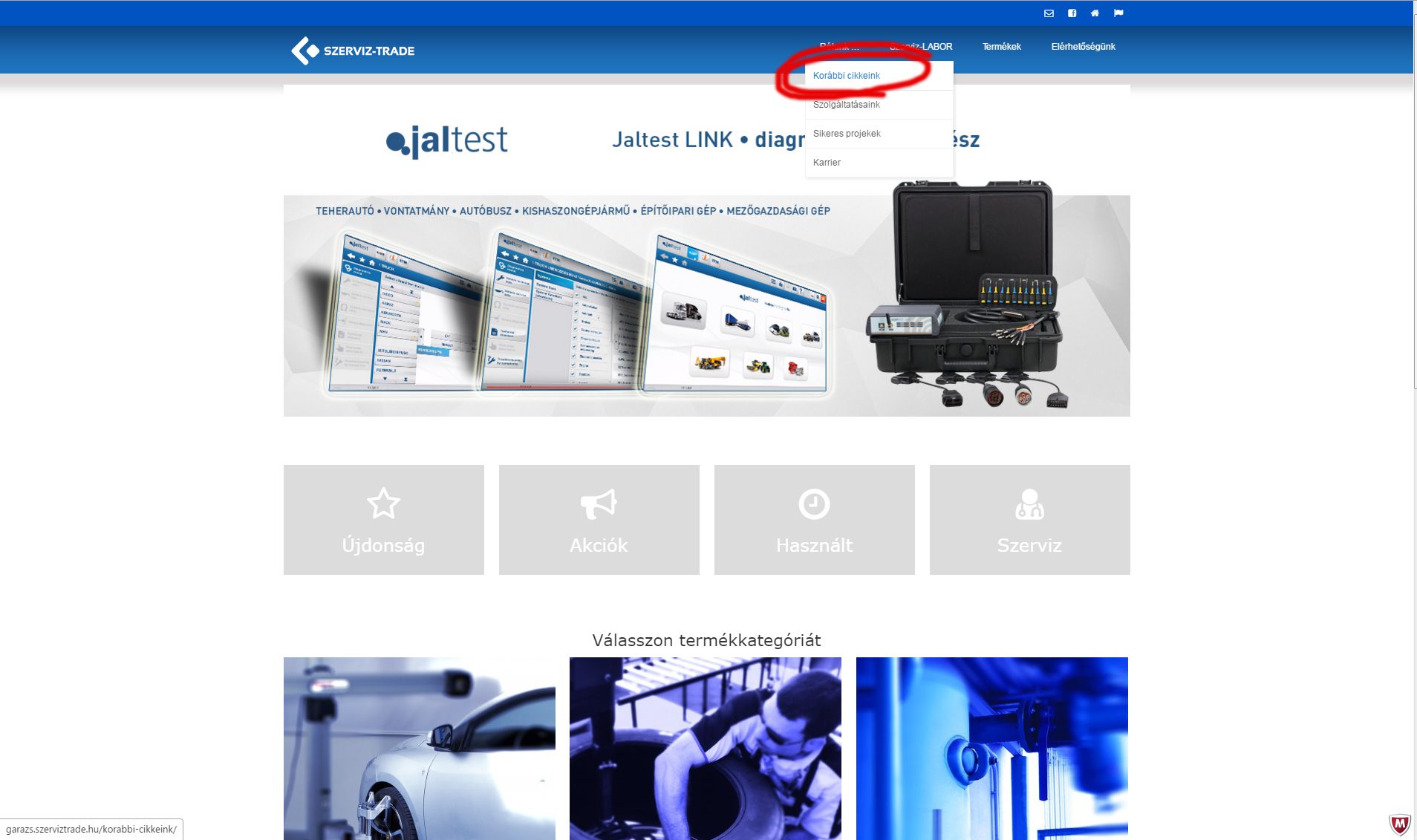
Task: Click the Szerviz-Trade logo
Action: point(353,51)
